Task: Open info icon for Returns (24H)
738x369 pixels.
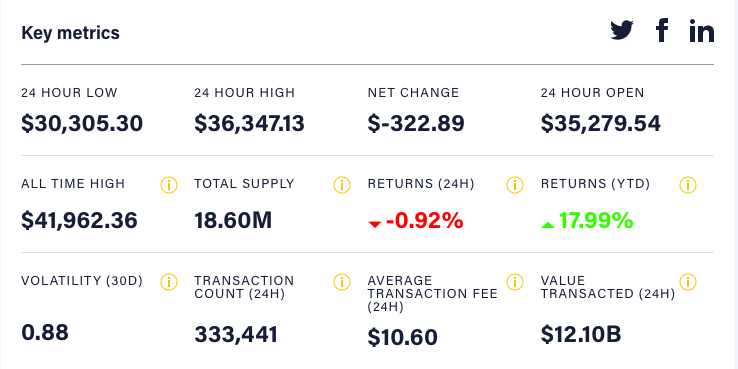Action: 515,185
